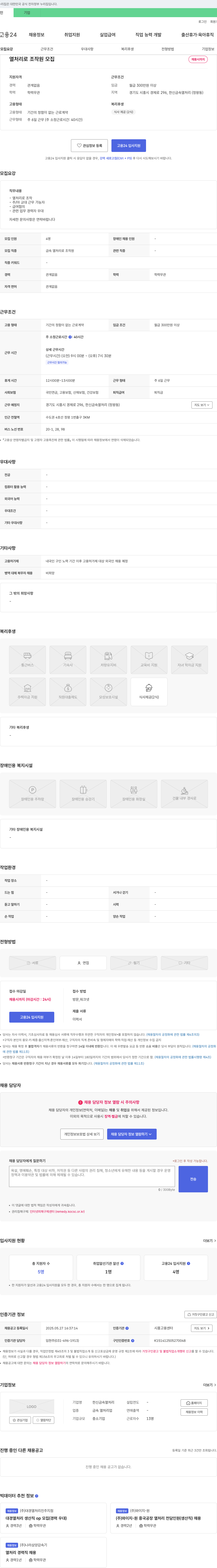Click the 기타 selection step icon
This screenshot has height=1568, width=217.
click(x=184, y=963)
